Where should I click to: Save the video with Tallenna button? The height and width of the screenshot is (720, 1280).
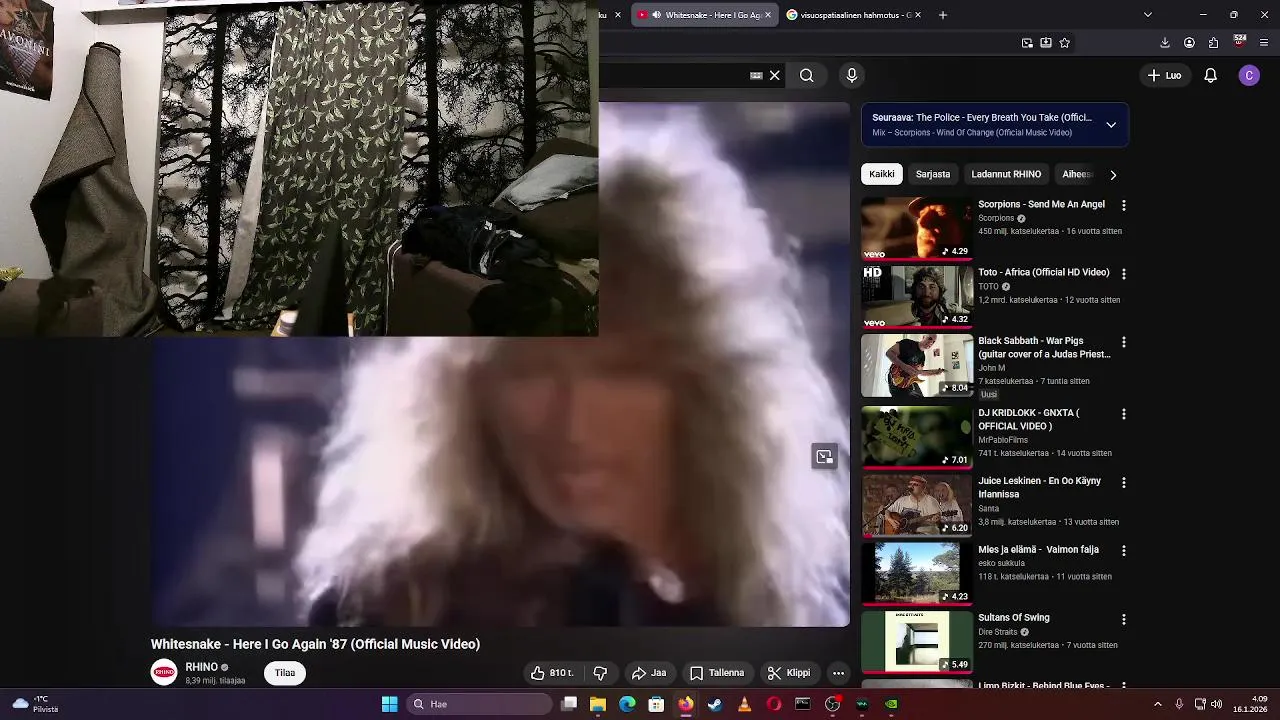click(x=717, y=673)
